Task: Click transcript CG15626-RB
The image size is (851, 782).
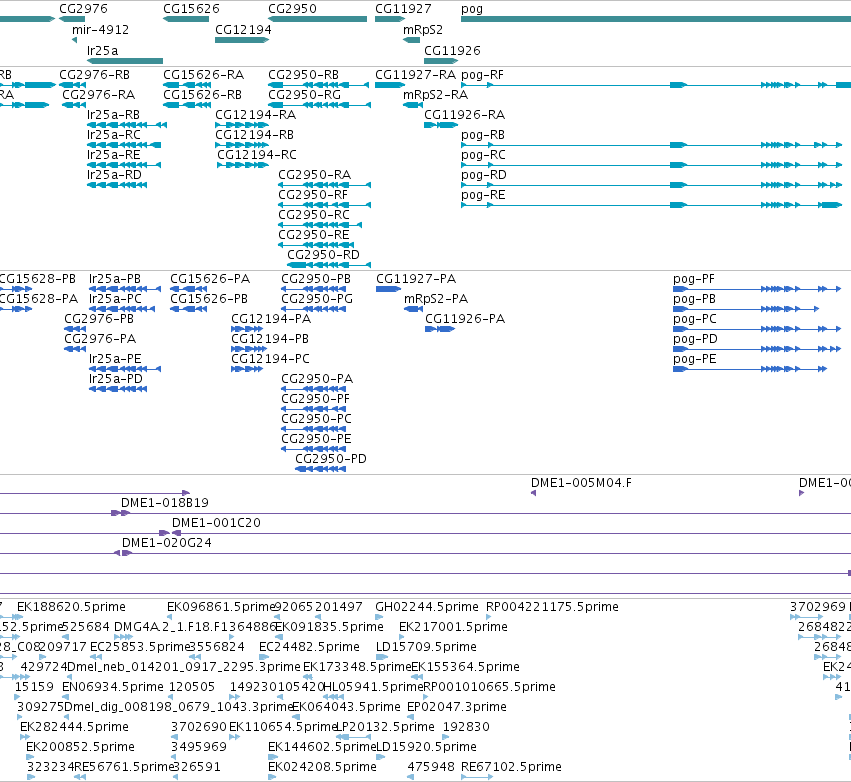Action: pos(187,105)
